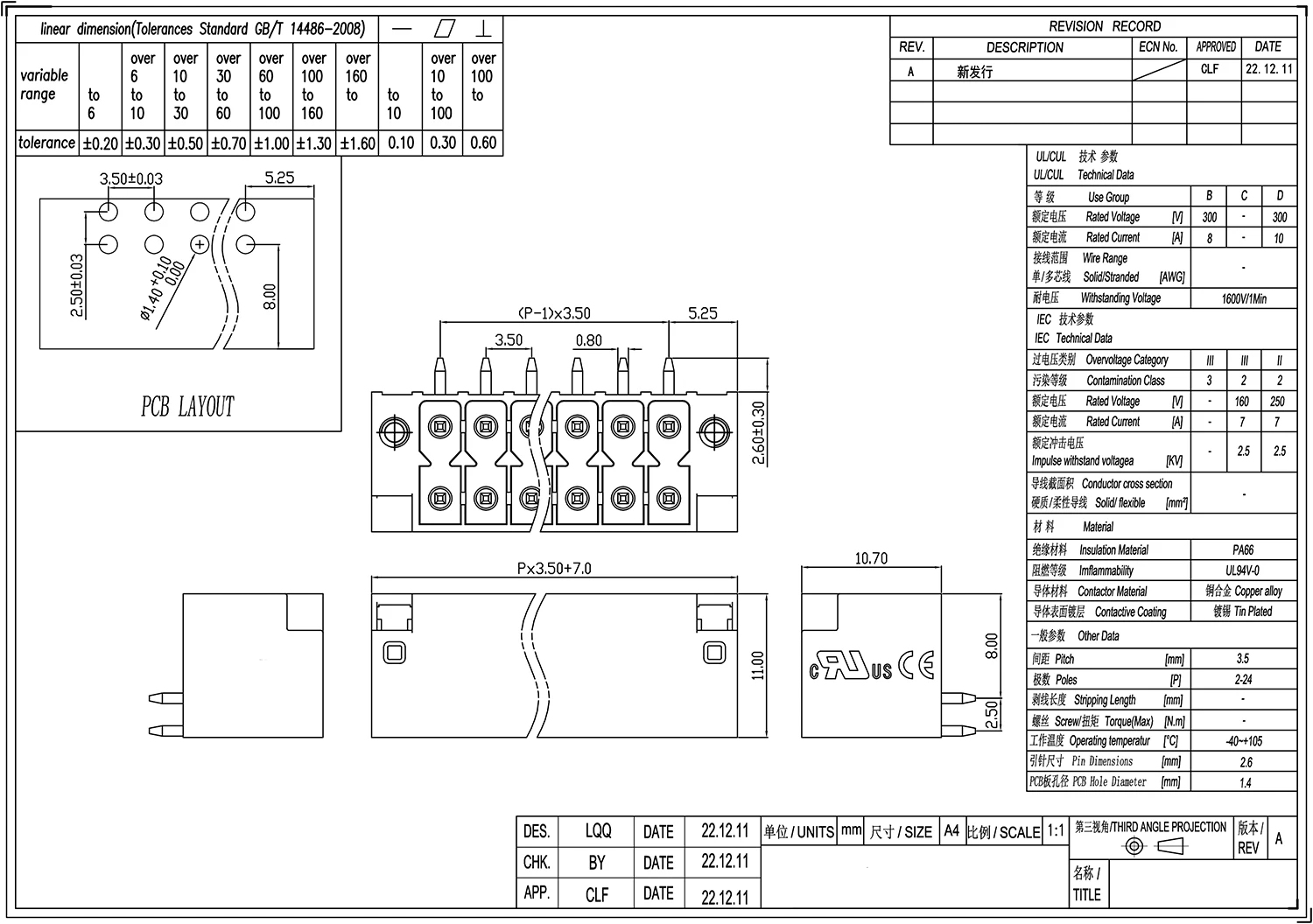Click the flatness tolerance parallelogram symbol
This screenshot has width=1313, height=924.
point(446,29)
